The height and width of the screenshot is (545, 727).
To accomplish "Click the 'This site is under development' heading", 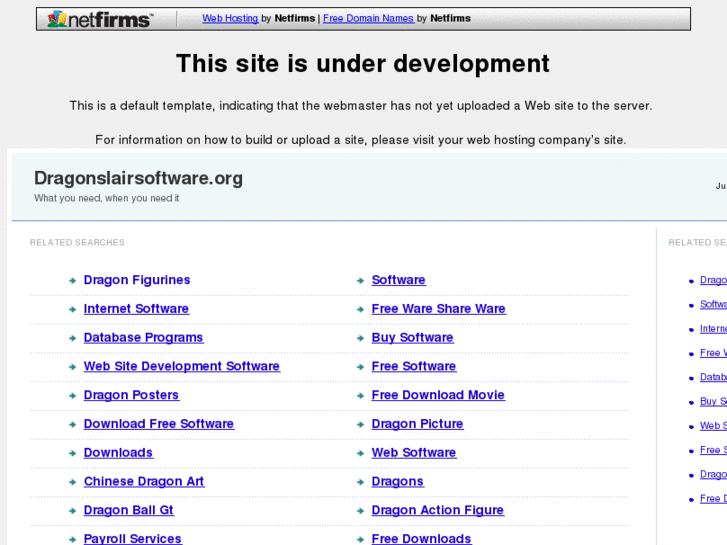I will click(363, 64).
